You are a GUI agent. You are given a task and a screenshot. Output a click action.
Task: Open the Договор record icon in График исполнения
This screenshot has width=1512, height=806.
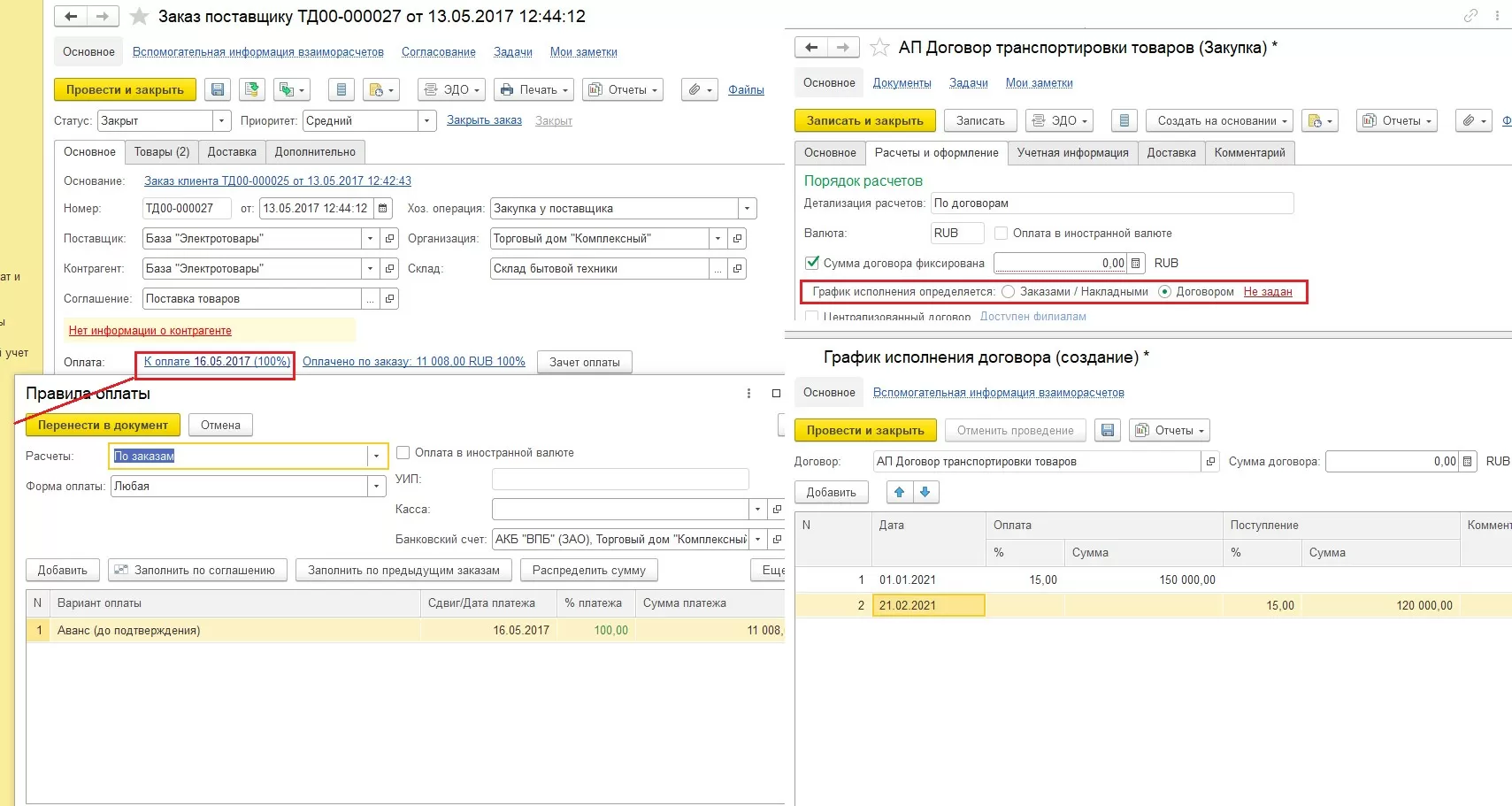(x=1210, y=462)
